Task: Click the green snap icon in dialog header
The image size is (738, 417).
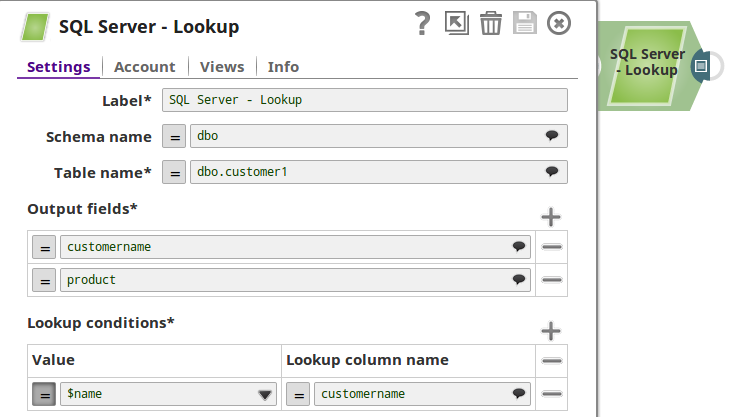Action: 35,27
